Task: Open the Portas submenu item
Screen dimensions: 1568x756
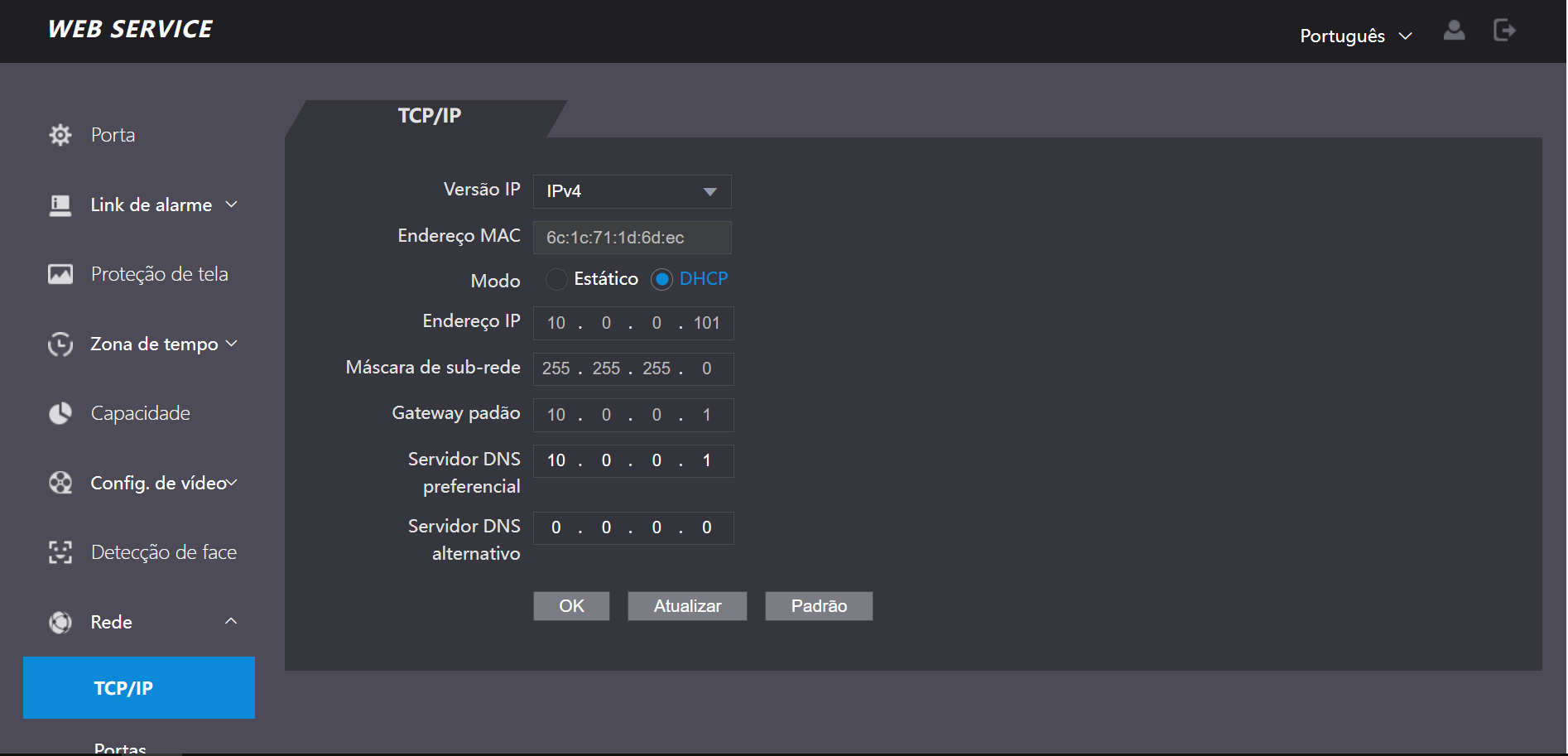Action: (120, 748)
